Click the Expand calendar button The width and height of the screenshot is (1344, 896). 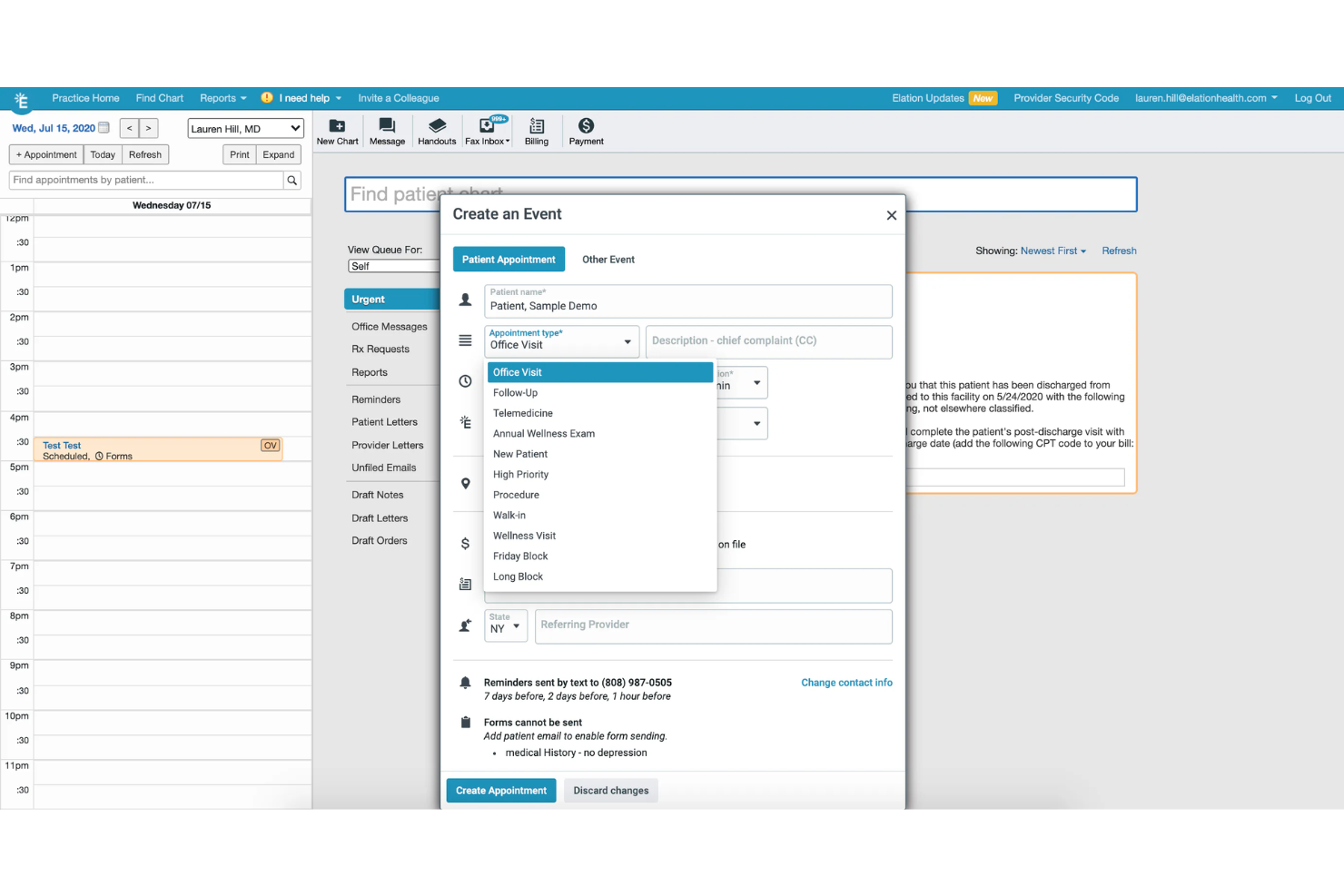[279, 155]
